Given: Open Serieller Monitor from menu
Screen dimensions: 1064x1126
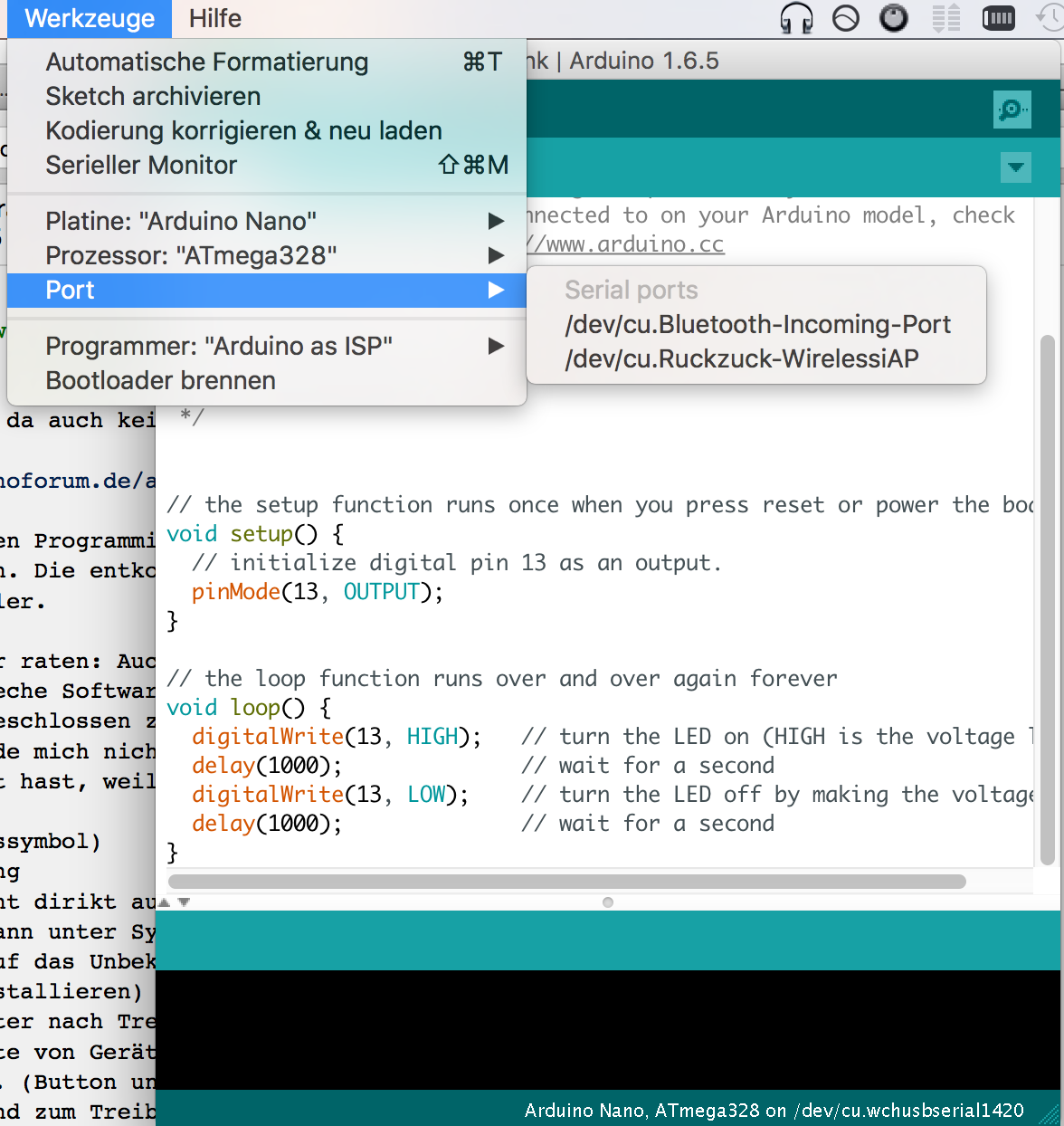Looking at the screenshot, I should 267,165.
